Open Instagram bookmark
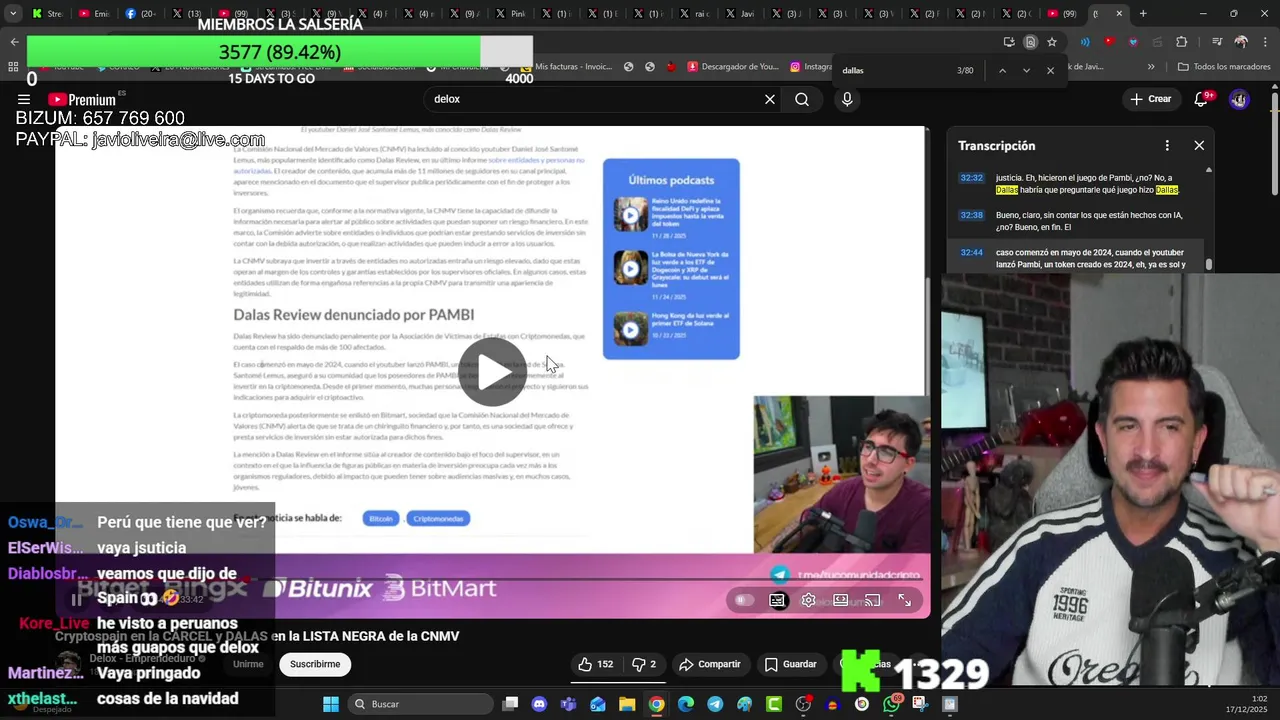 pyautogui.click(x=811, y=67)
